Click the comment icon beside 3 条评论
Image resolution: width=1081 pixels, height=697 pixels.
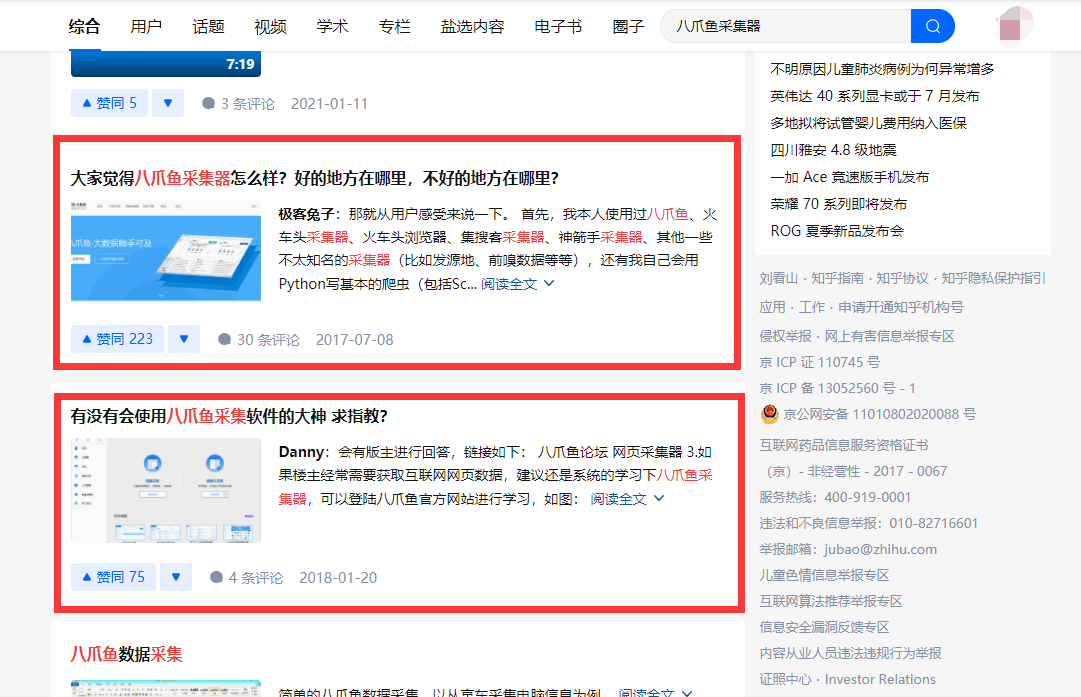pyautogui.click(x=208, y=103)
